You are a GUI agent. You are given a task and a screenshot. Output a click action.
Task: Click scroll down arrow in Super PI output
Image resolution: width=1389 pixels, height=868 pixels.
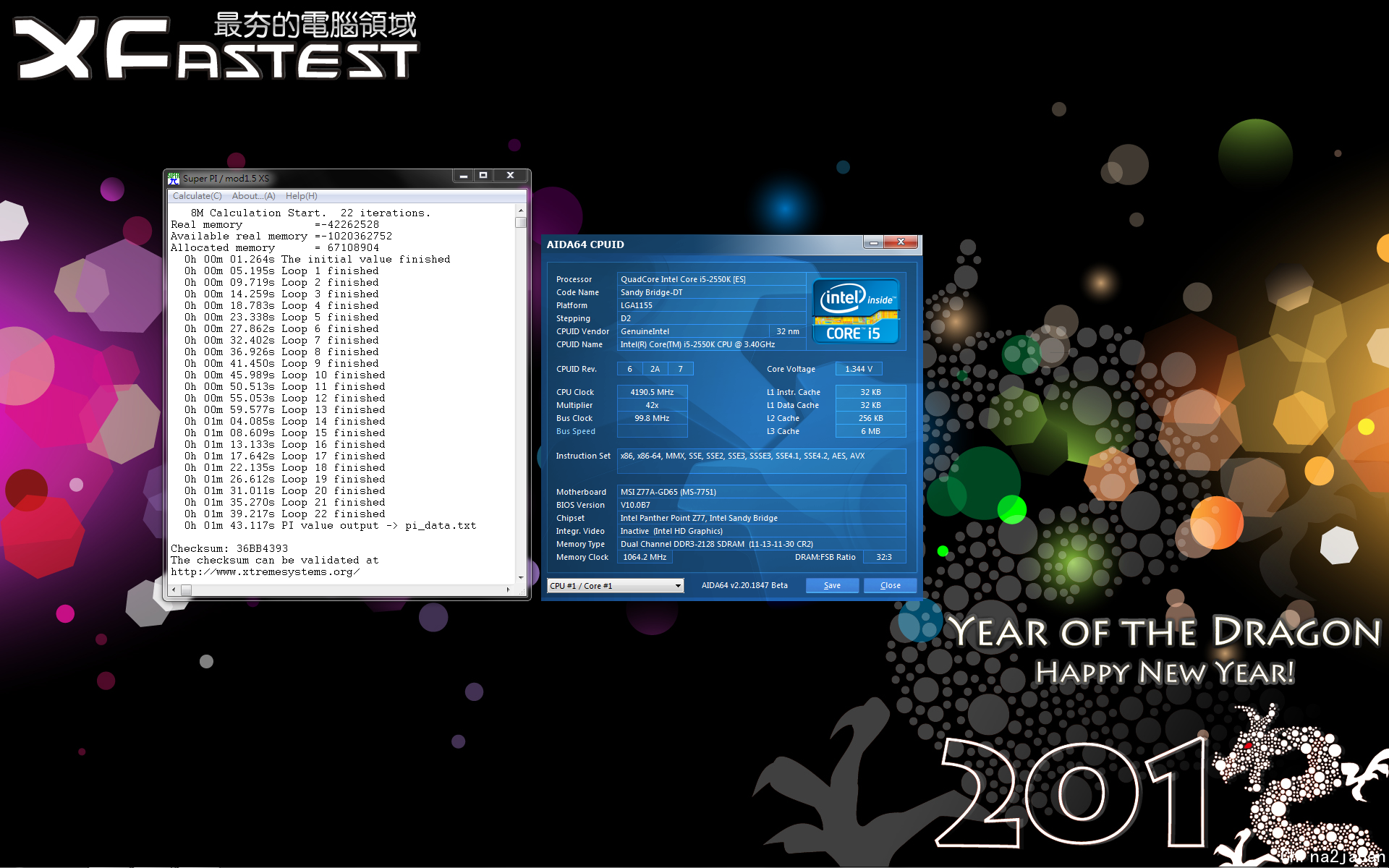tap(521, 578)
